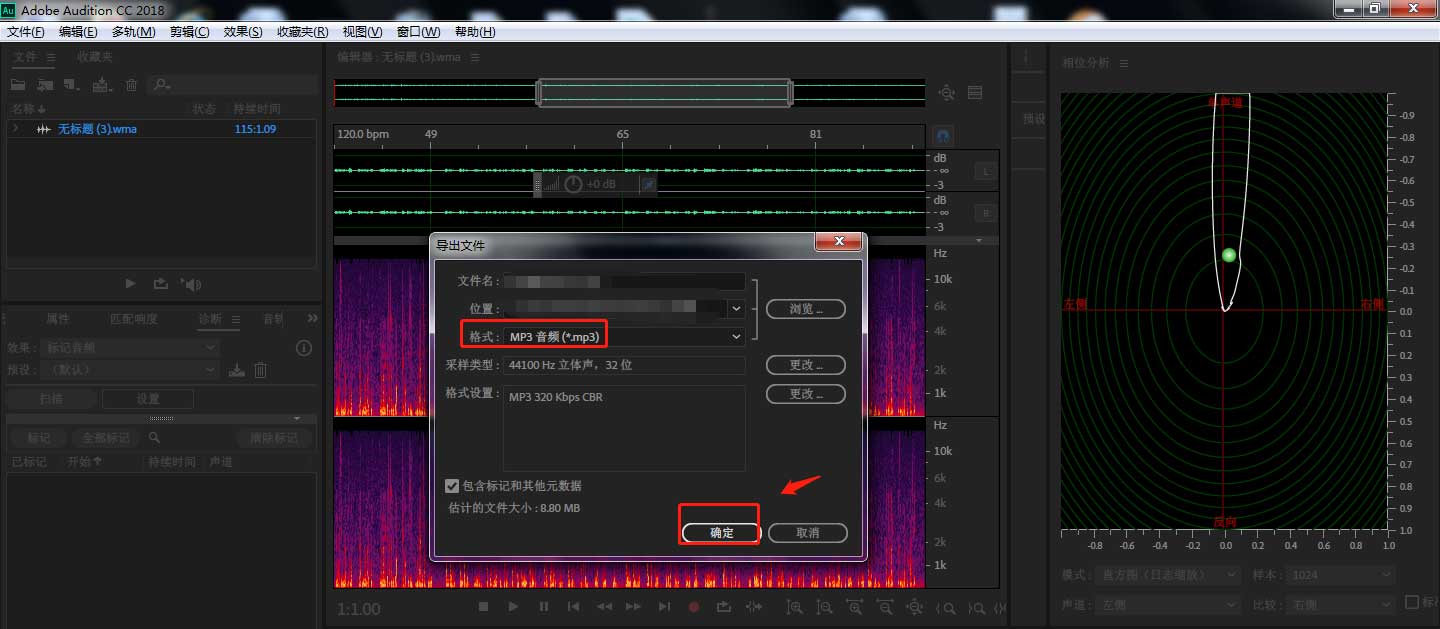The image size is (1440, 629).
Task: Click the 浏览 button next to 位置
Action: [805, 308]
